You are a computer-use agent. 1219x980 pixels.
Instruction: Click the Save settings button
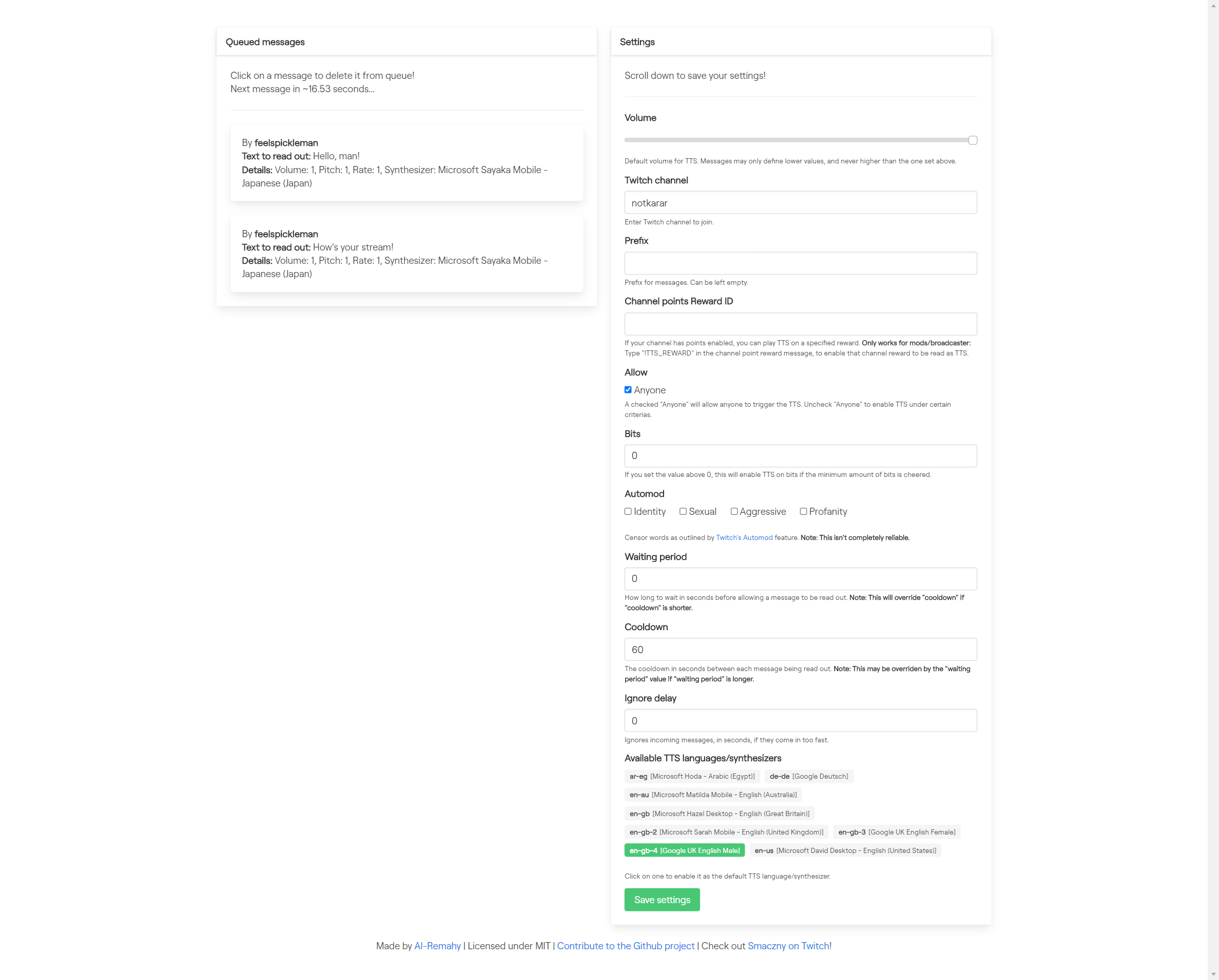click(x=662, y=899)
